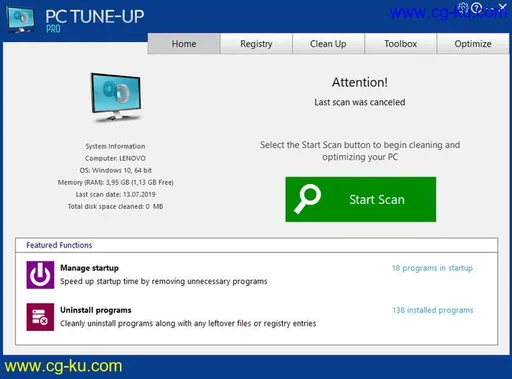Click the 'System Information' label
This screenshot has width=512, height=379.
[115, 146]
